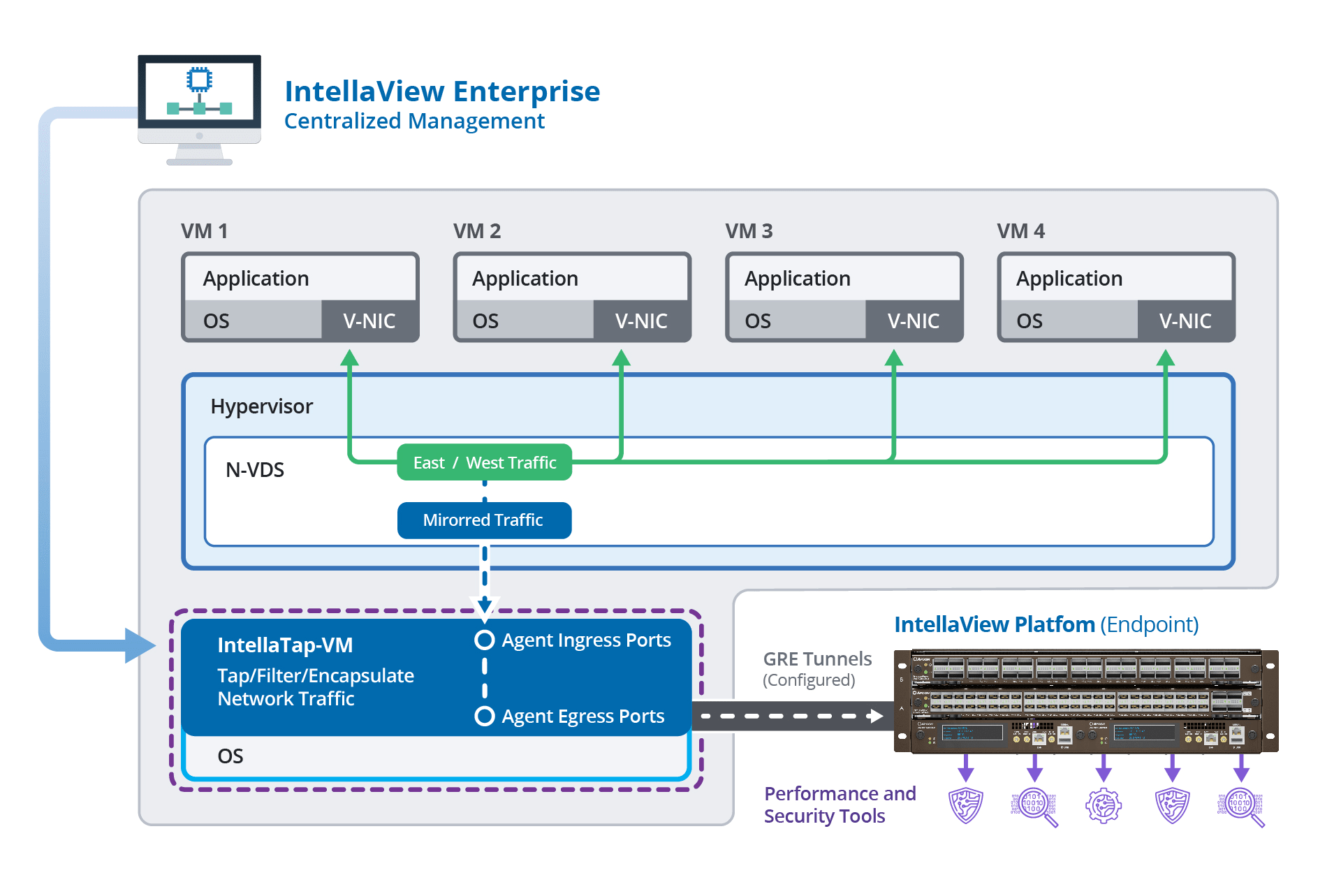
Task: Click VM 1's V-NIC block
Action: click(x=369, y=321)
